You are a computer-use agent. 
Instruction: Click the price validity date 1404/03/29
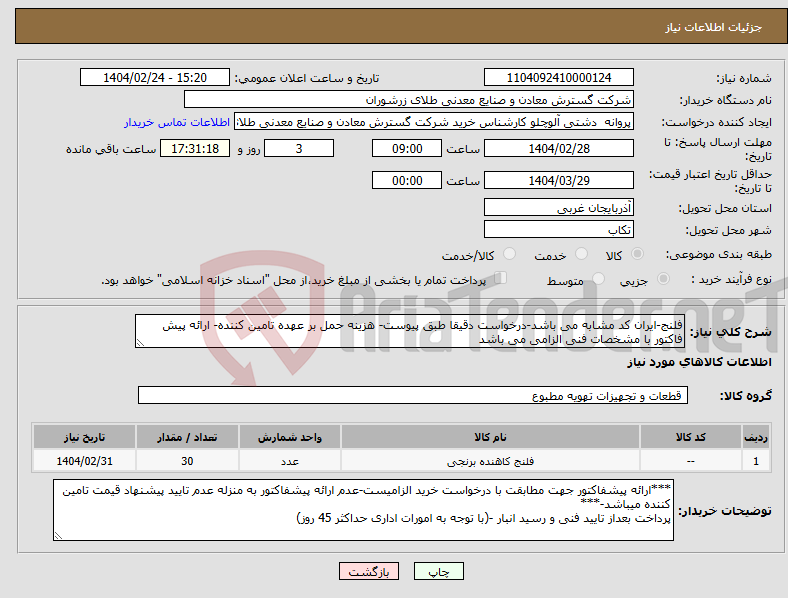[558, 180]
